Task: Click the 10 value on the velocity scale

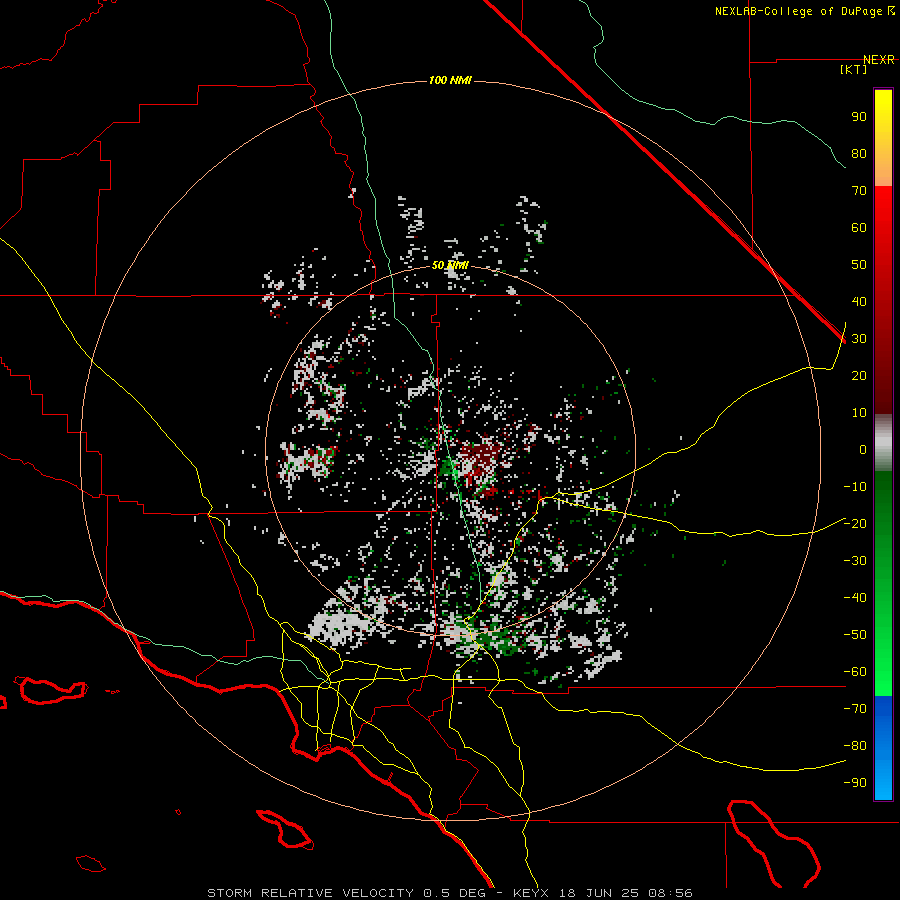Action: [x=859, y=413]
